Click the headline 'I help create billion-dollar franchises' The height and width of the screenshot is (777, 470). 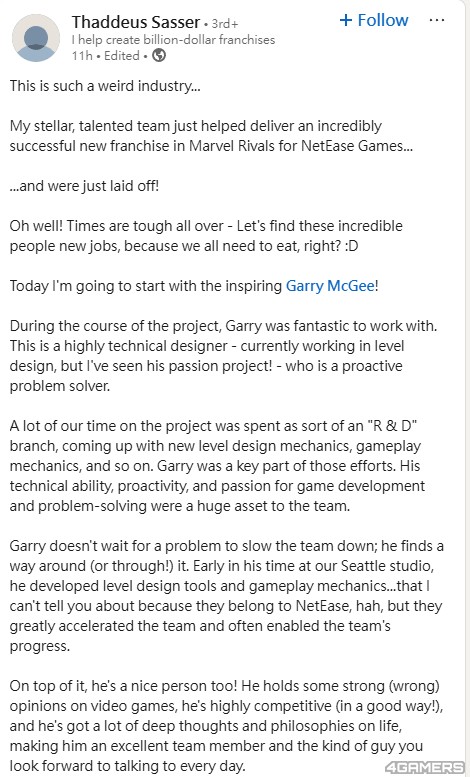pyautogui.click(x=173, y=40)
